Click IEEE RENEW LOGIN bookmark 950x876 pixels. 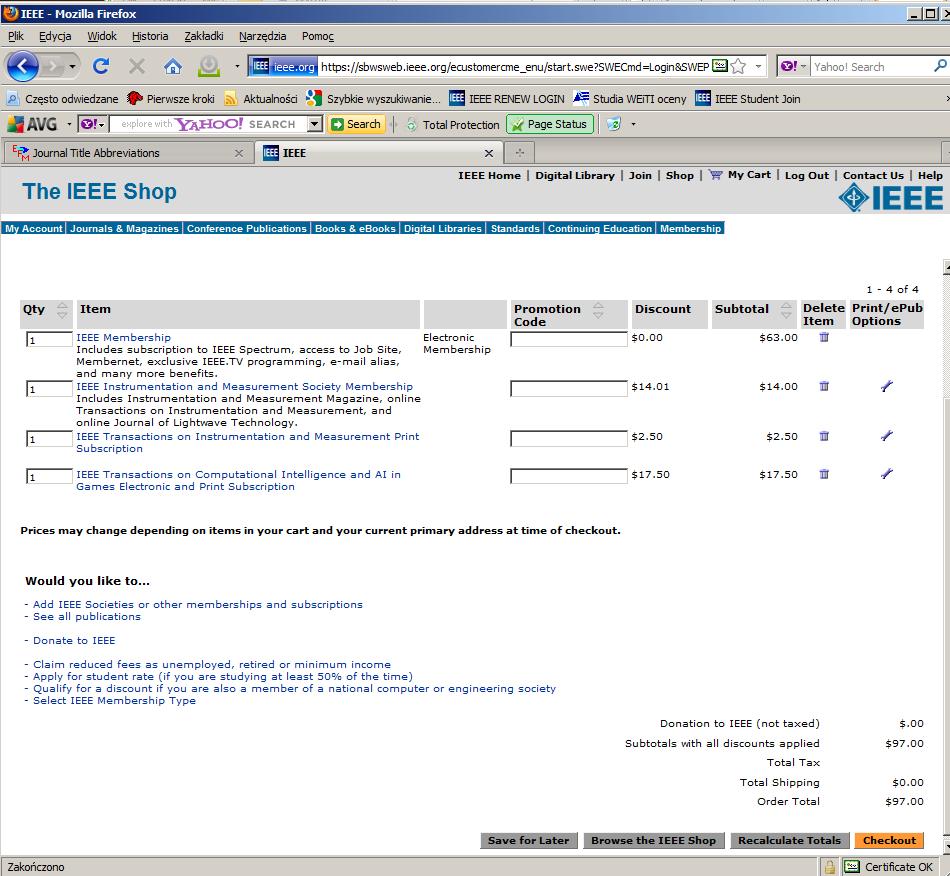pos(507,99)
